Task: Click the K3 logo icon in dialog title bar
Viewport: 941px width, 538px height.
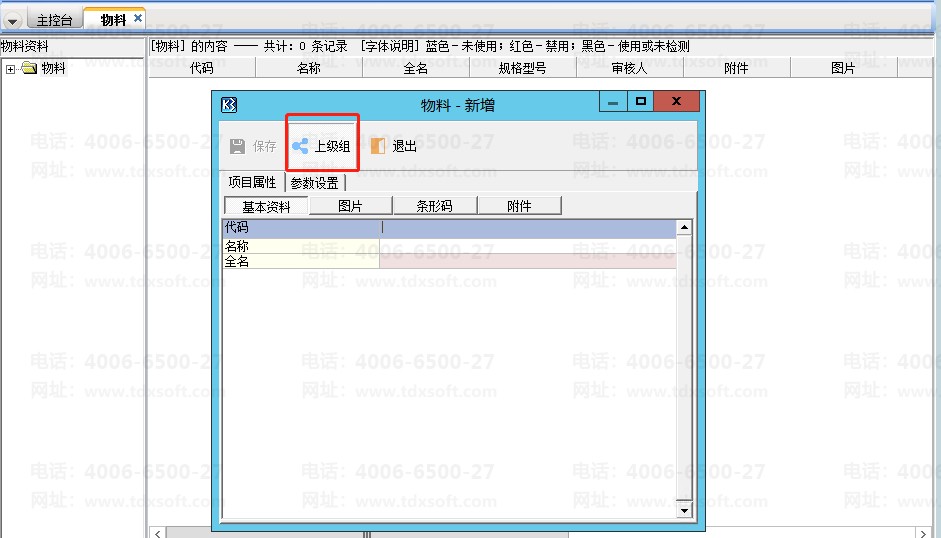Action: click(x=229, y=105)
